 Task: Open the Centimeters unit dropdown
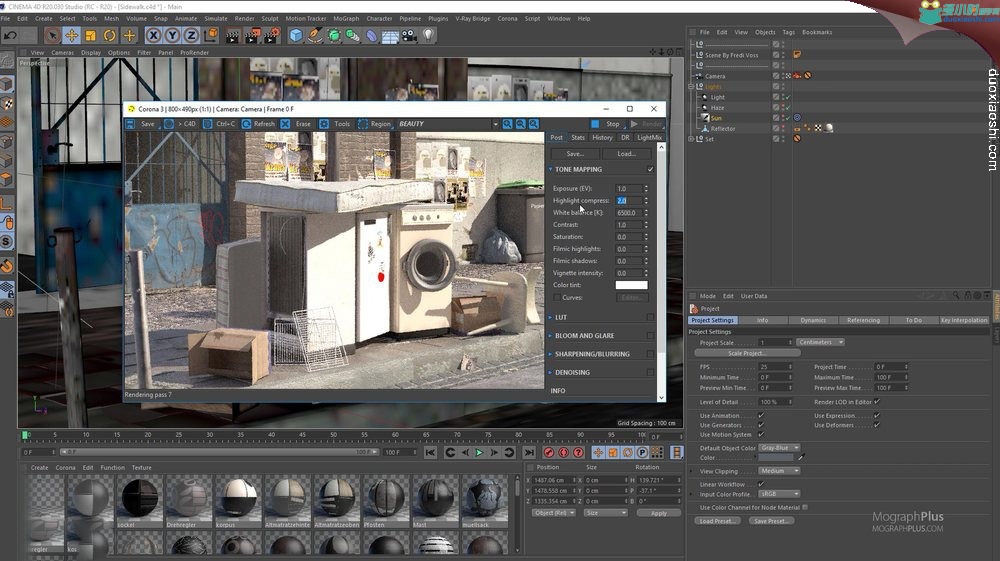[820, 342]
